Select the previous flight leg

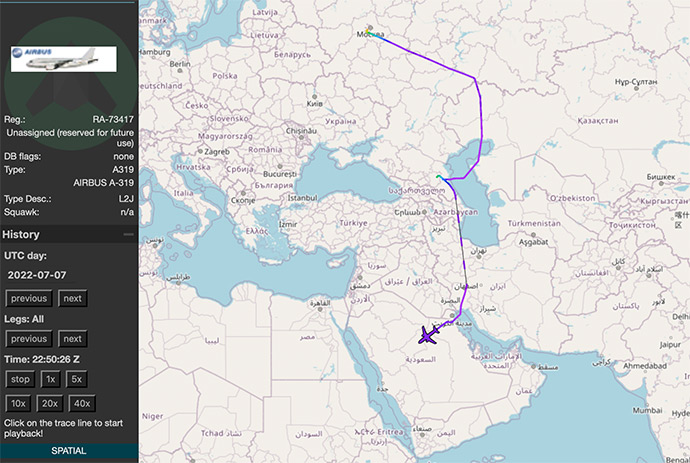point(29,339)
